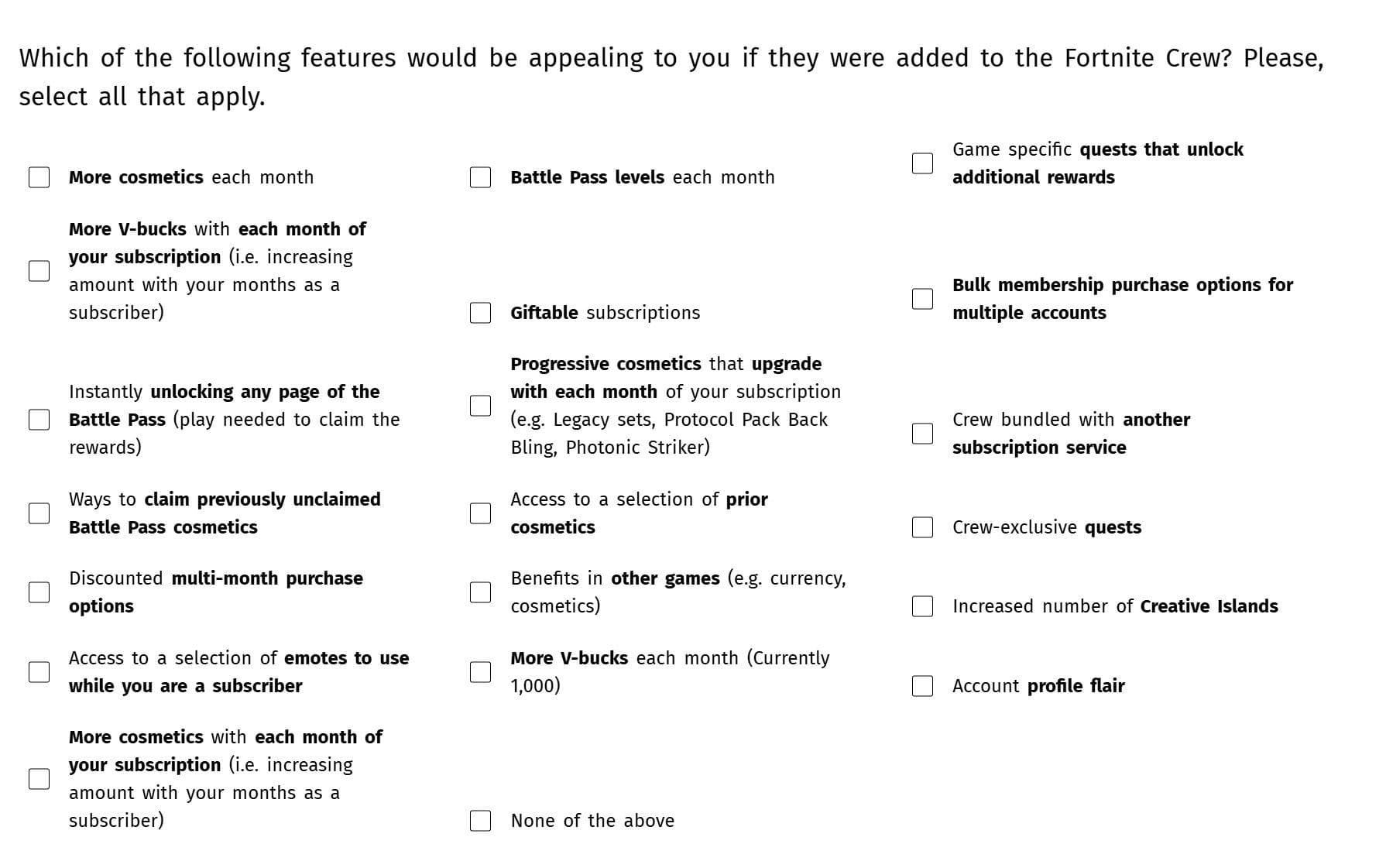Check More cosmetics with each subscription month
Screen dimensions: 1386x868
39,779
